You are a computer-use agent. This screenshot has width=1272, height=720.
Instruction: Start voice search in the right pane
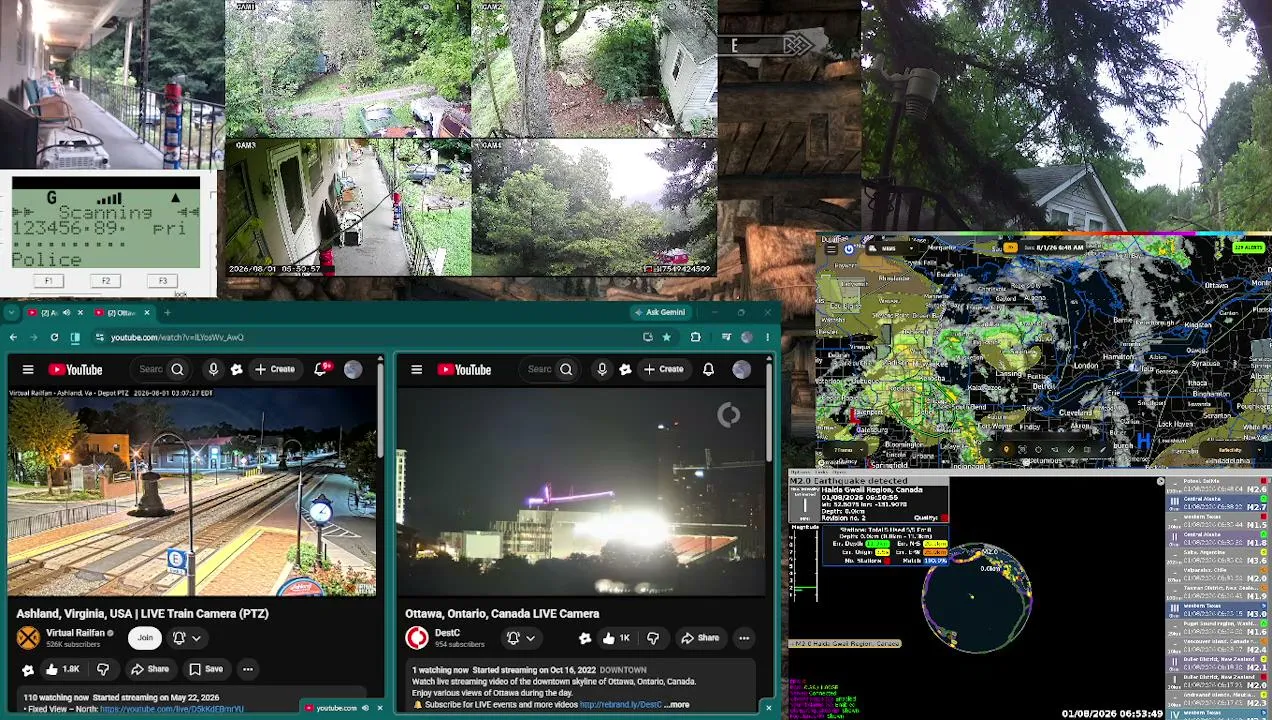(x=602, y=370)
